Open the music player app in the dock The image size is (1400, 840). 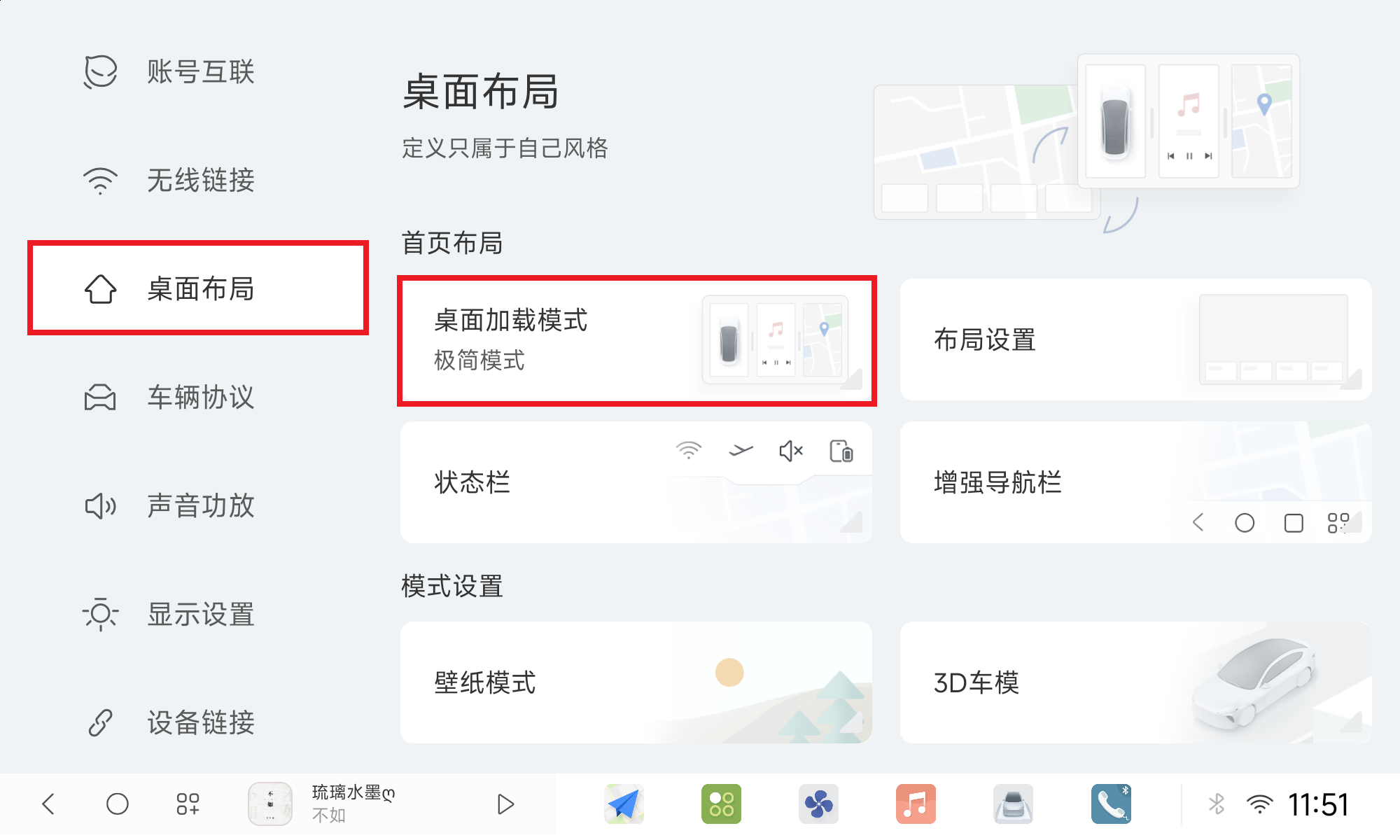point(916,804)
